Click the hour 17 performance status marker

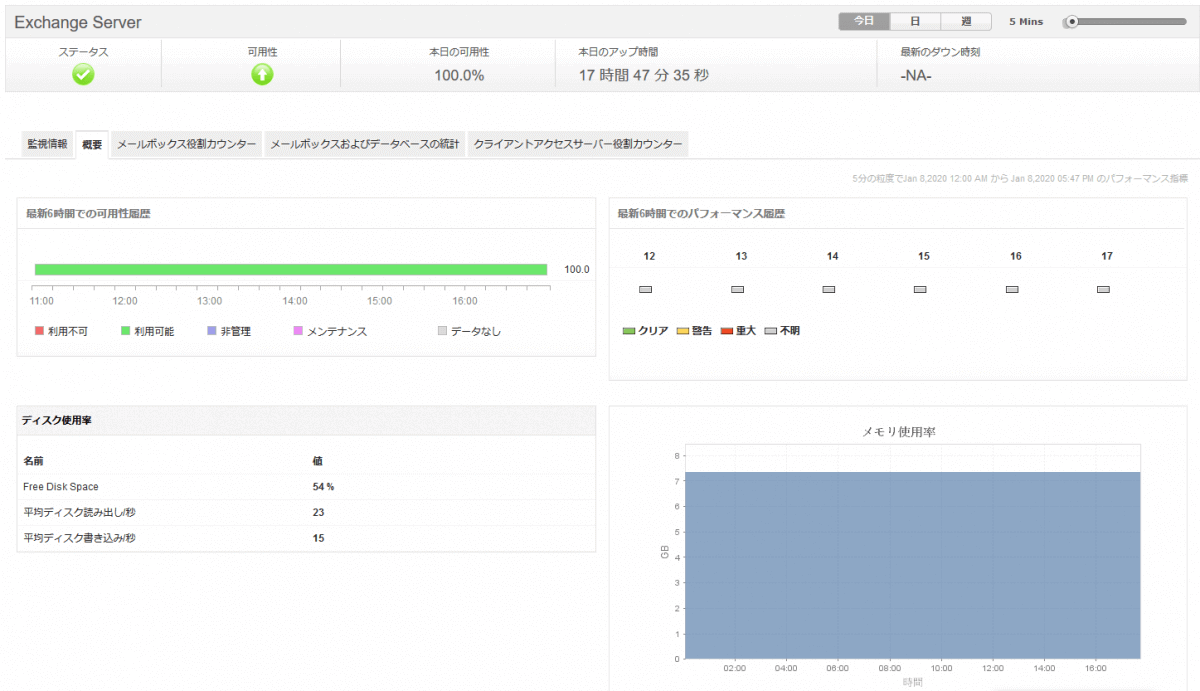(x=1103, y=289)
